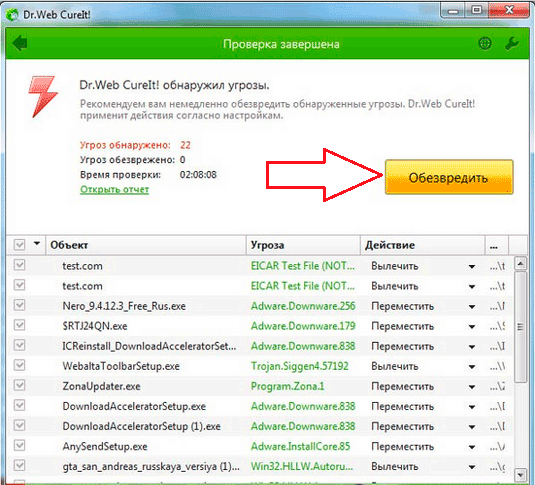Select Adware.Downware.179 threat name
This screenshot has height=485, width=535.
[x=303, y=326]
